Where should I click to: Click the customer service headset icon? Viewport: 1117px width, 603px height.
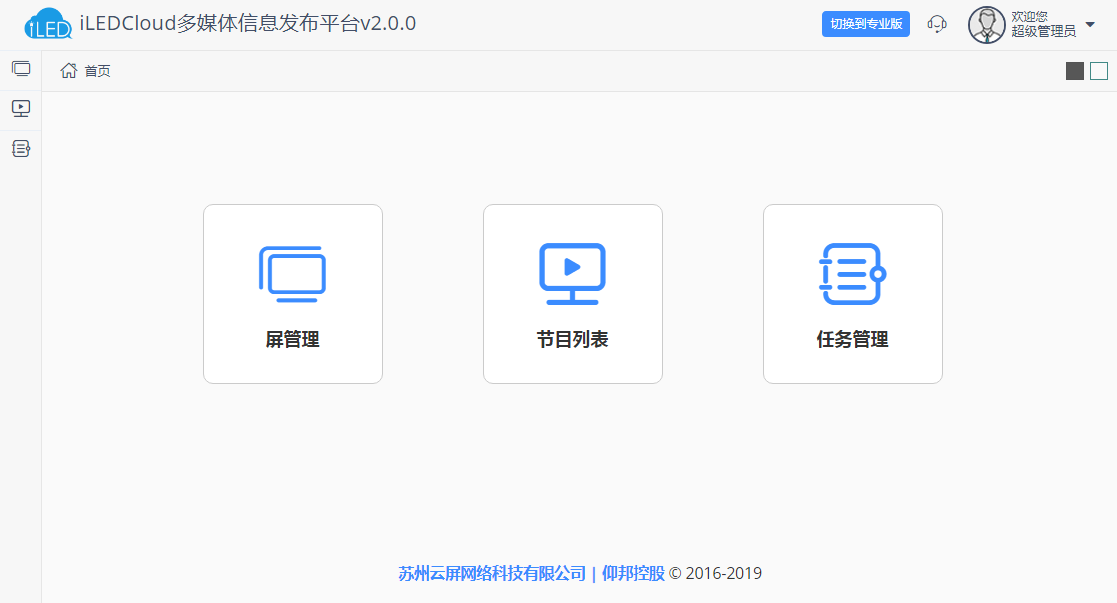pos(937,24)
